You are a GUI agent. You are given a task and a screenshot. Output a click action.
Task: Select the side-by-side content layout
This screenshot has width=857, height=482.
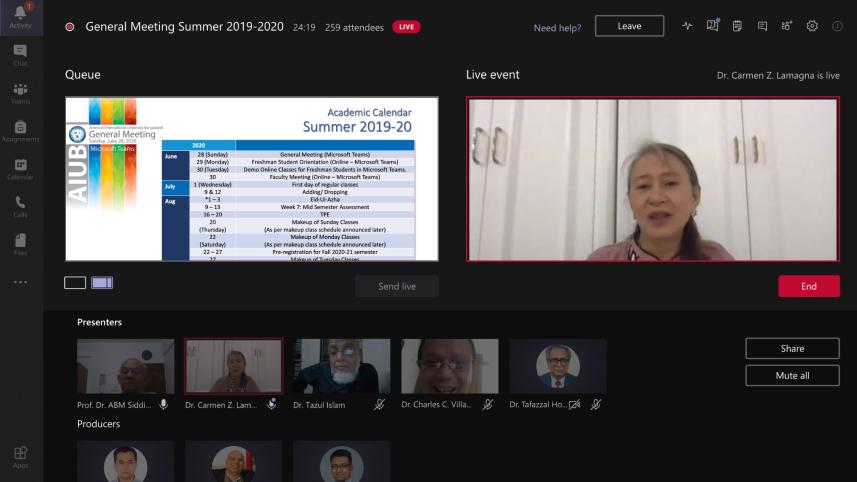coord(102,283)
